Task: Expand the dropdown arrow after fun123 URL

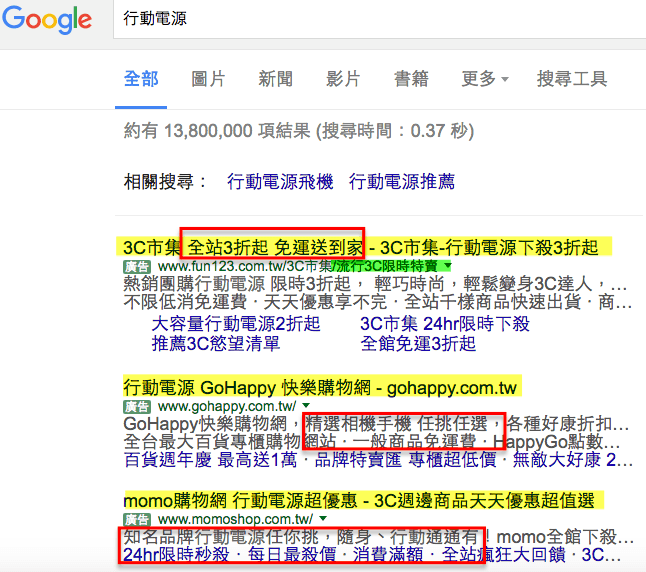Action: point(448,266)
